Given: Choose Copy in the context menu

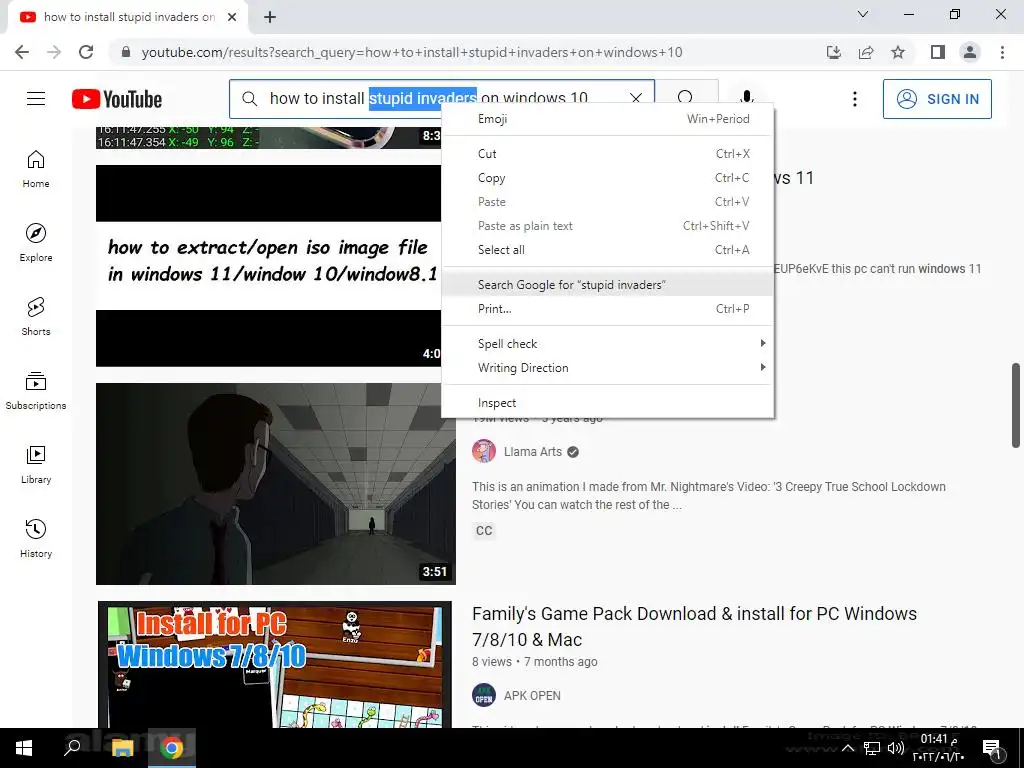Looking at the screenshot, I should coord(608,178).
